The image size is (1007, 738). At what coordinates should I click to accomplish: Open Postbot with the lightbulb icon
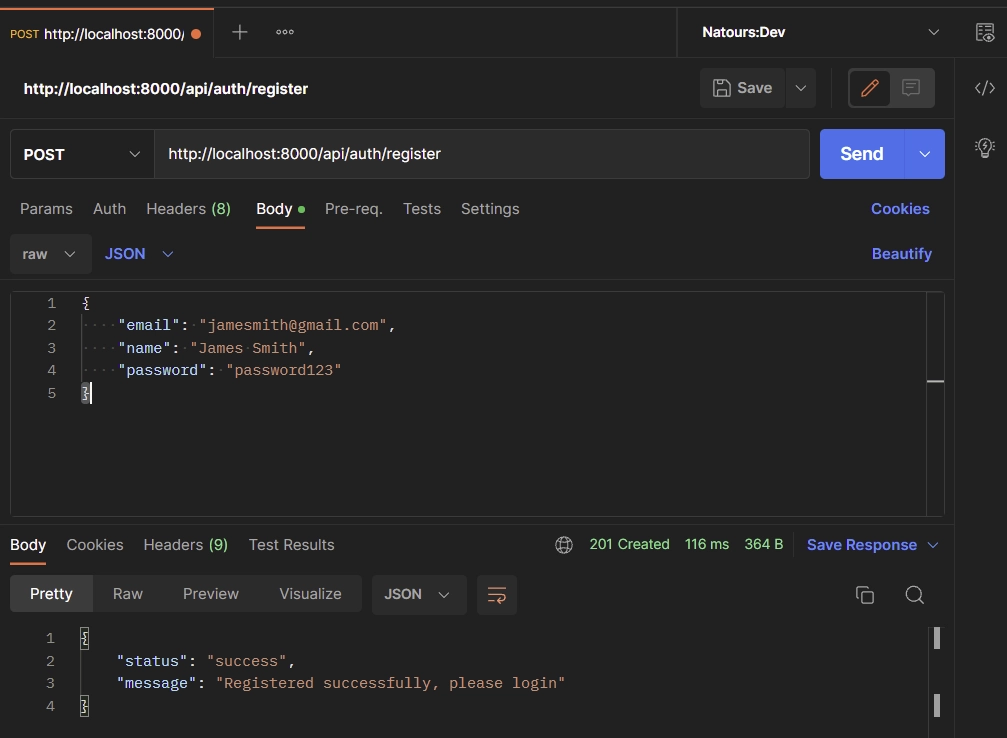tap(984, 146)
